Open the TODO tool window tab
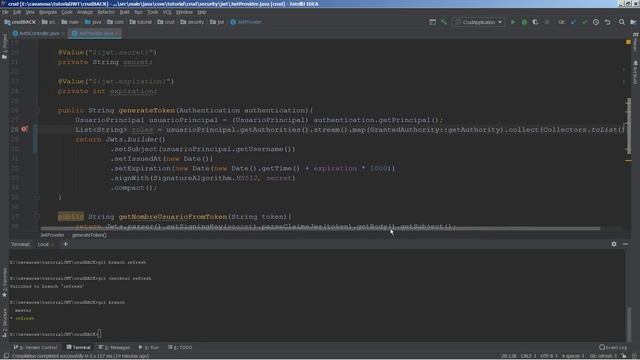 [x=180, y=347]
